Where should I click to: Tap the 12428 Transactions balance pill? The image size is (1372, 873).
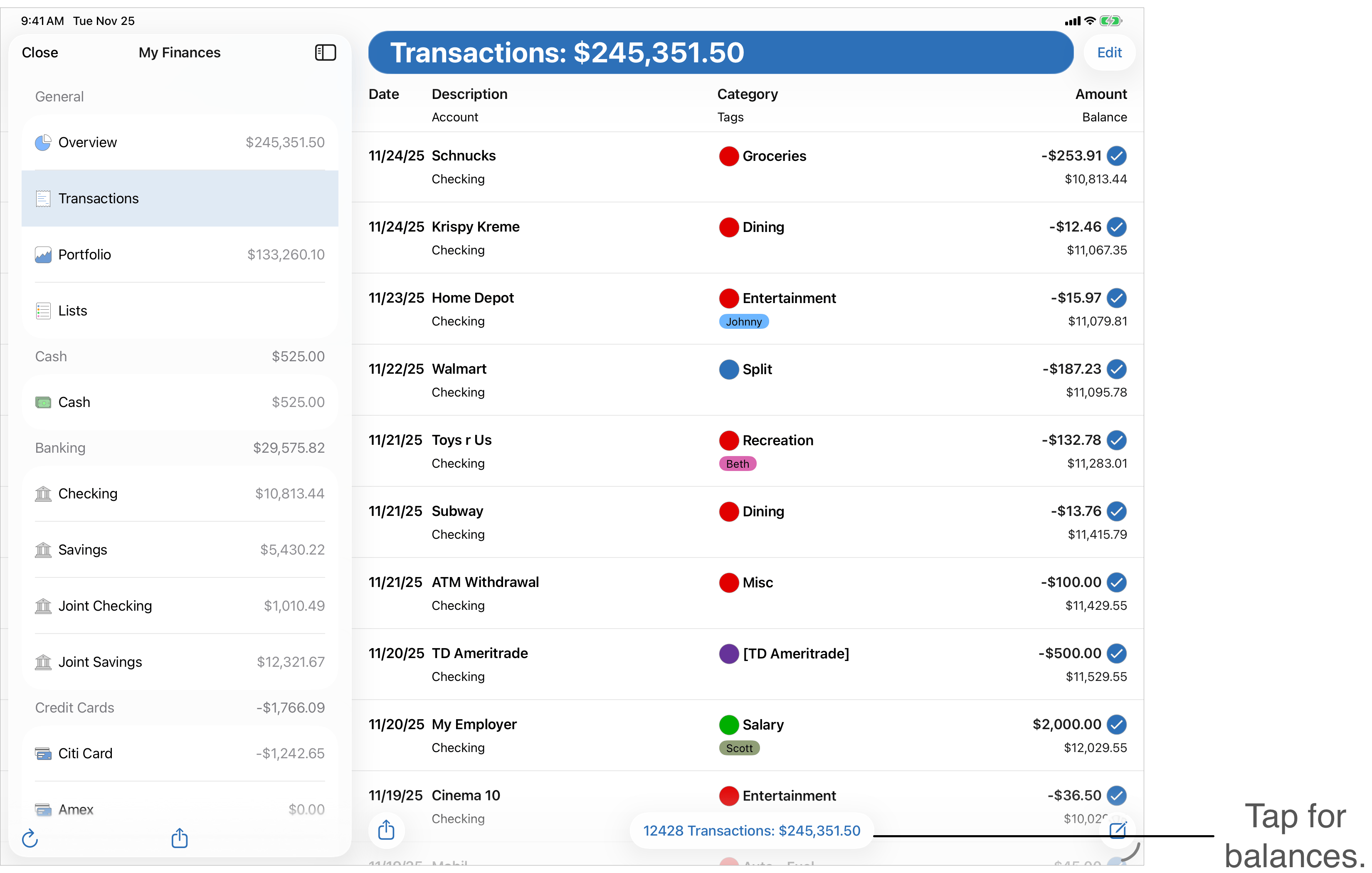click(x=751, y=830)
